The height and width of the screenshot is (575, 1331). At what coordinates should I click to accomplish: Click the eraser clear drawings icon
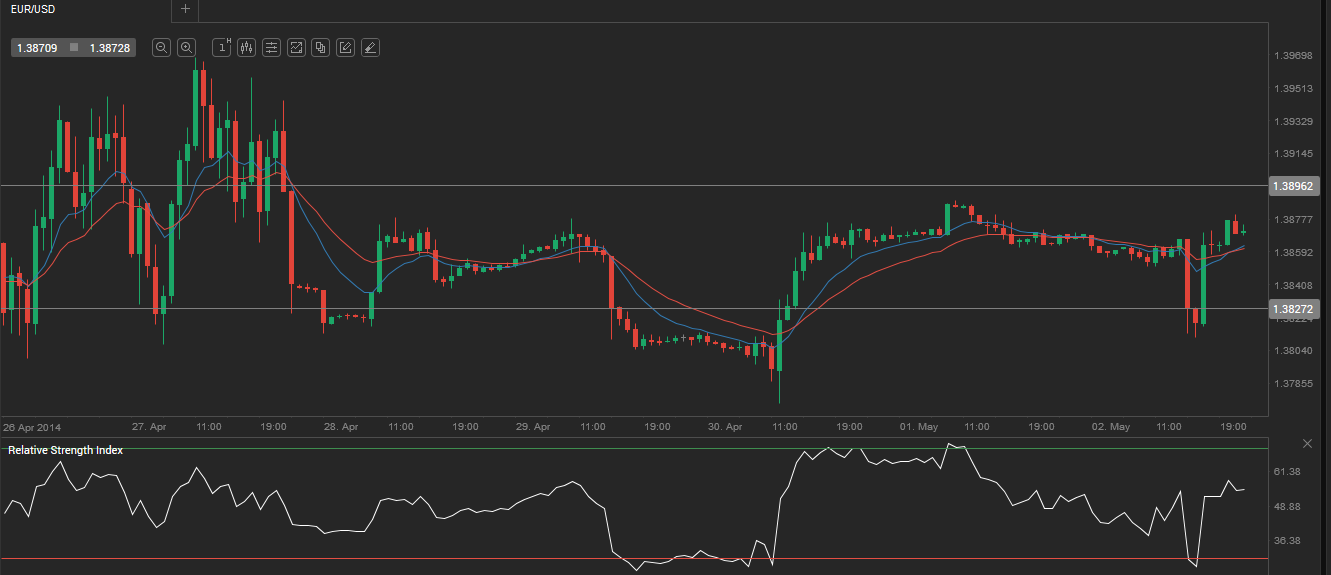(x=370, y=47)
